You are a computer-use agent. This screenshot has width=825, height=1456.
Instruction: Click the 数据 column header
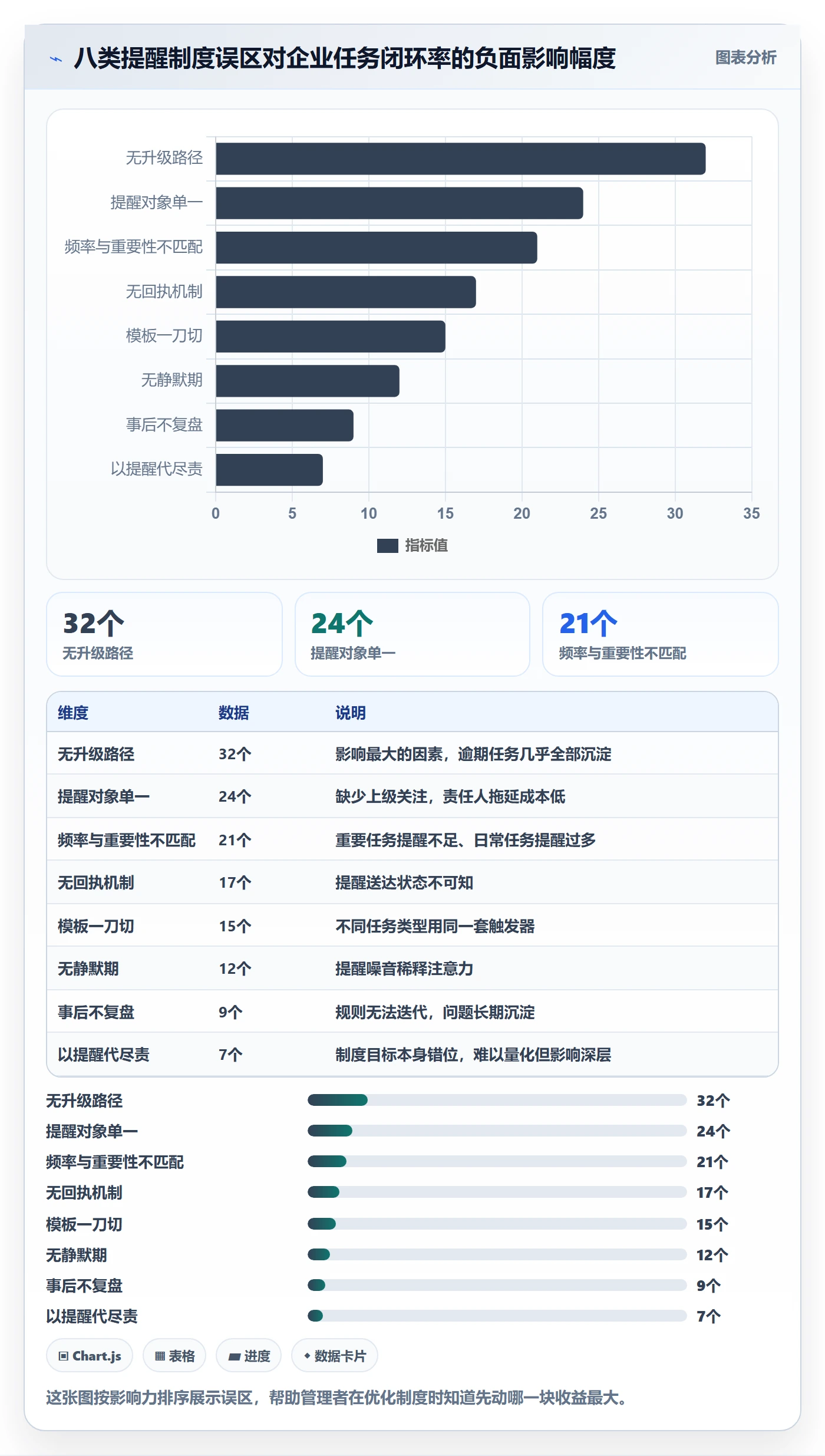(x=234, y=713)
